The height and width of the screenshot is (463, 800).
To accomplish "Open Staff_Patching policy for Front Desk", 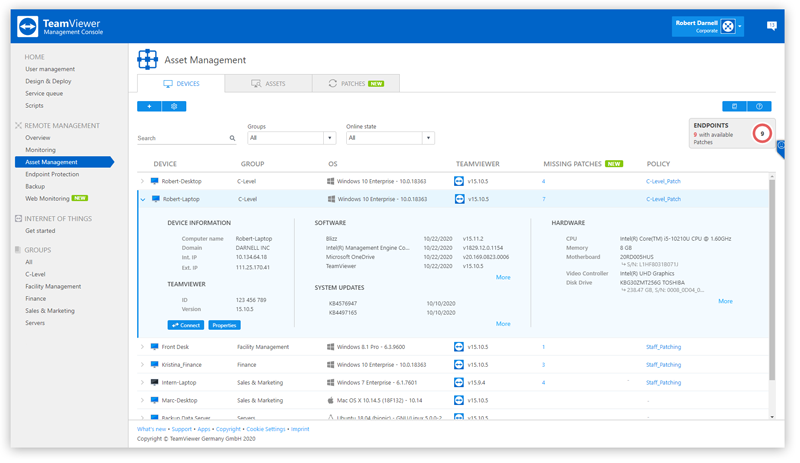I will click(x=663, y=347).
